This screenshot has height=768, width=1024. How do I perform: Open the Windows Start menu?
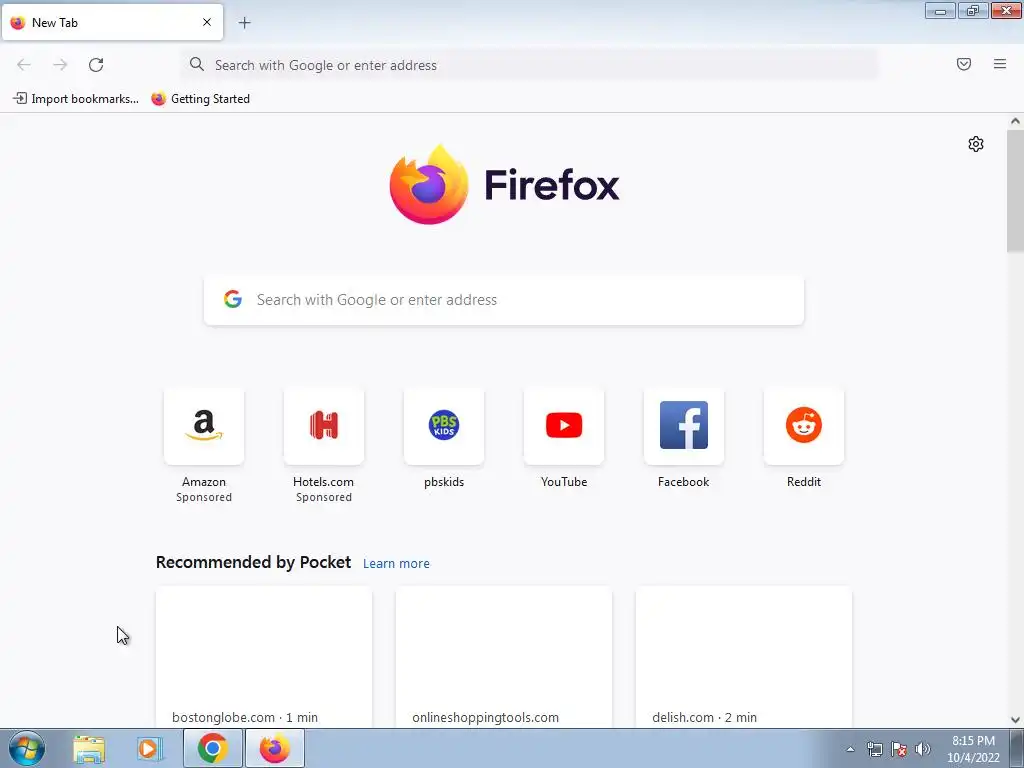pyautogui.click(x=26, y=748)
